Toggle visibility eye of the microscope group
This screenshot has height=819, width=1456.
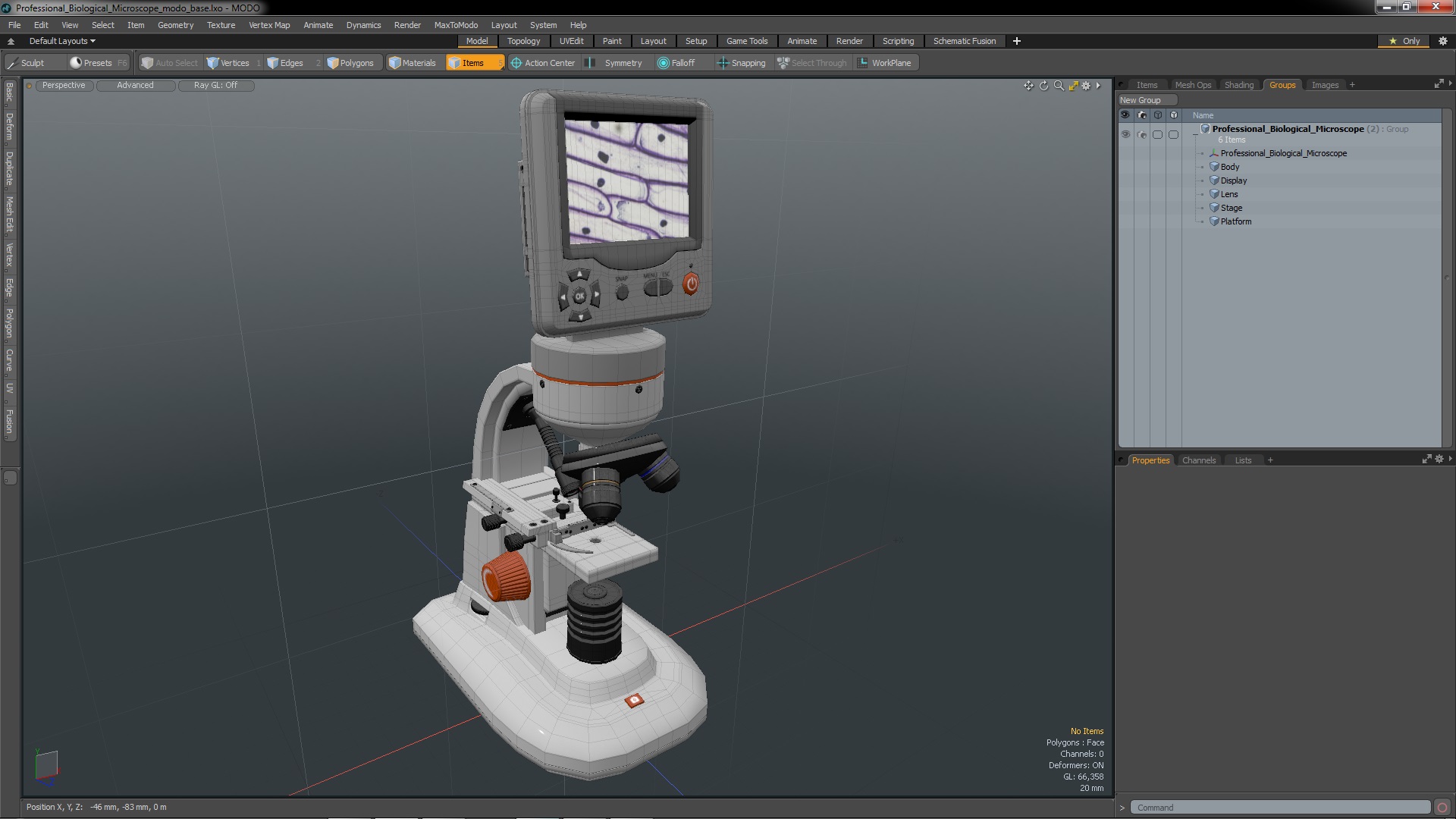point(1125,134)
